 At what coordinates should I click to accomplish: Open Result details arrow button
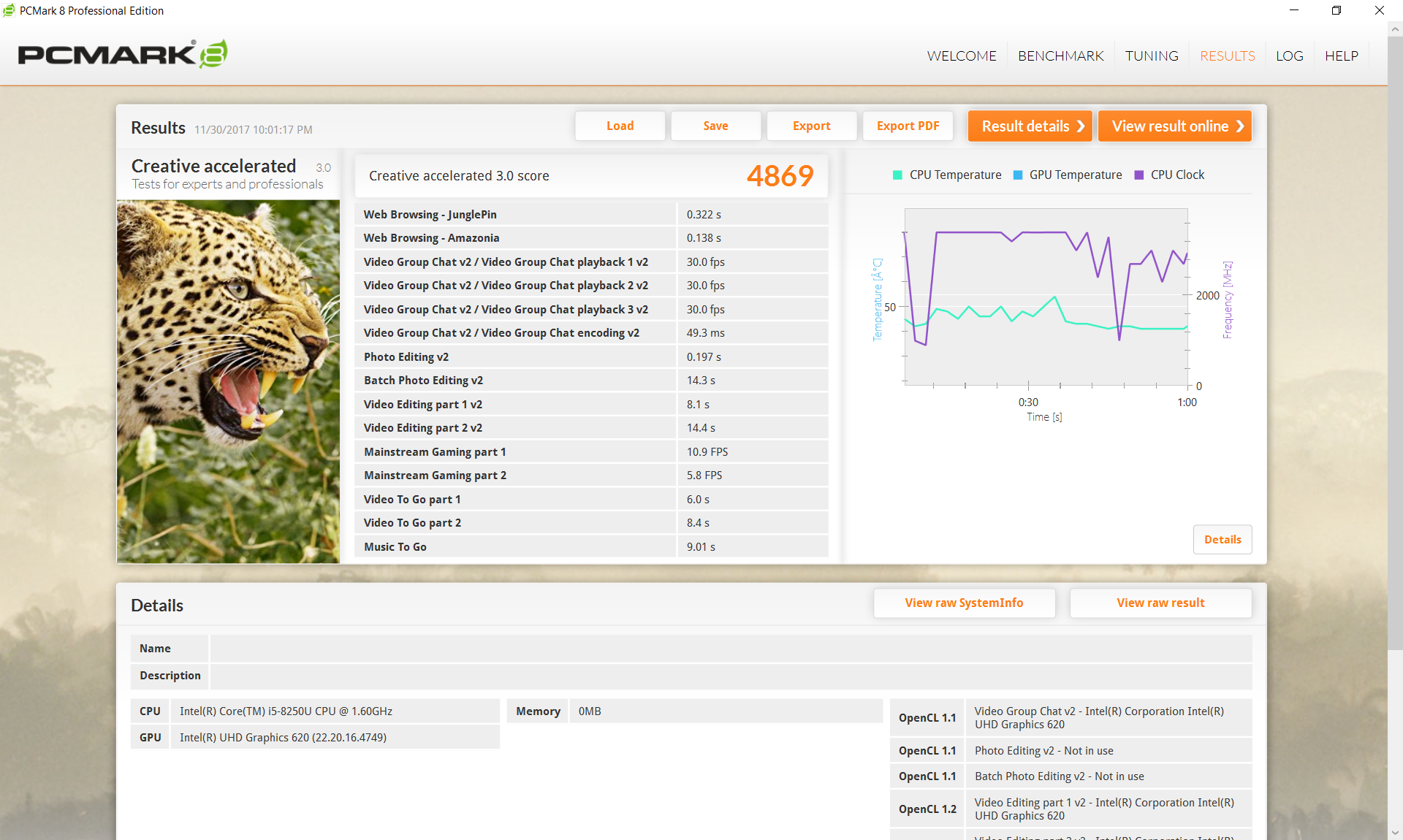[x=1030, y=126]
